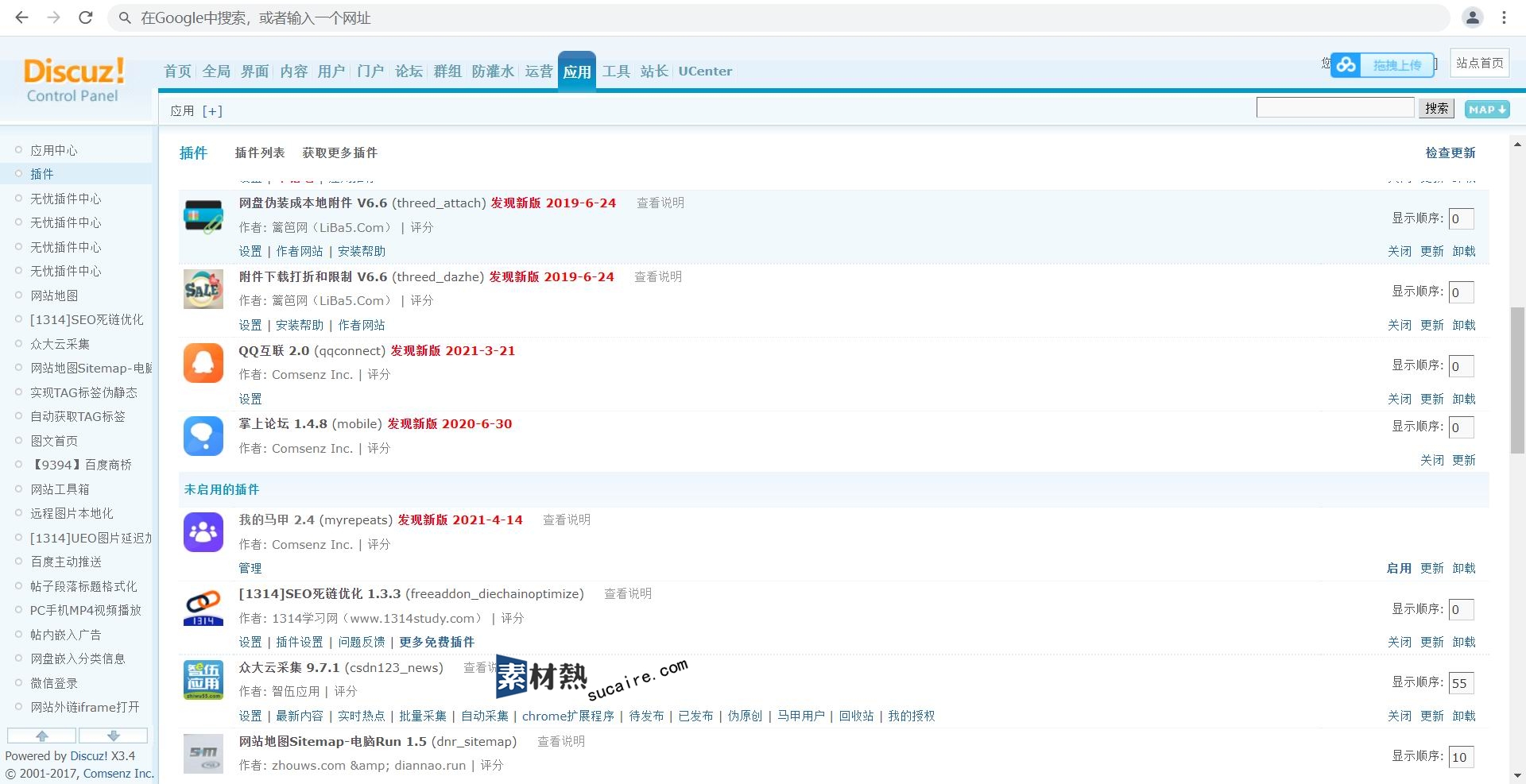Click the Discuz! Control Panel logo
1526x784 pixels.
73,79
